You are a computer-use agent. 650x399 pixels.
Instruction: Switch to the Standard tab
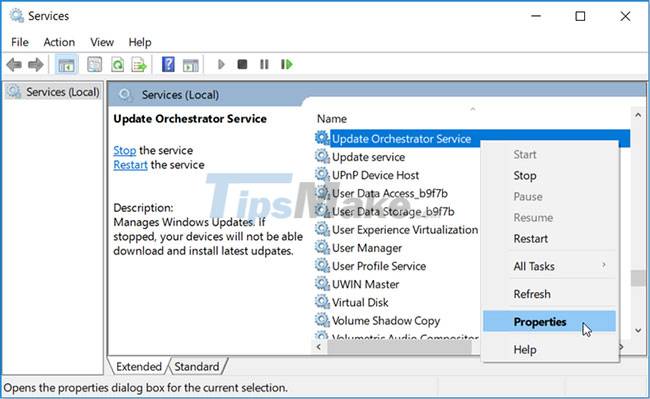(x=197, y=367)
